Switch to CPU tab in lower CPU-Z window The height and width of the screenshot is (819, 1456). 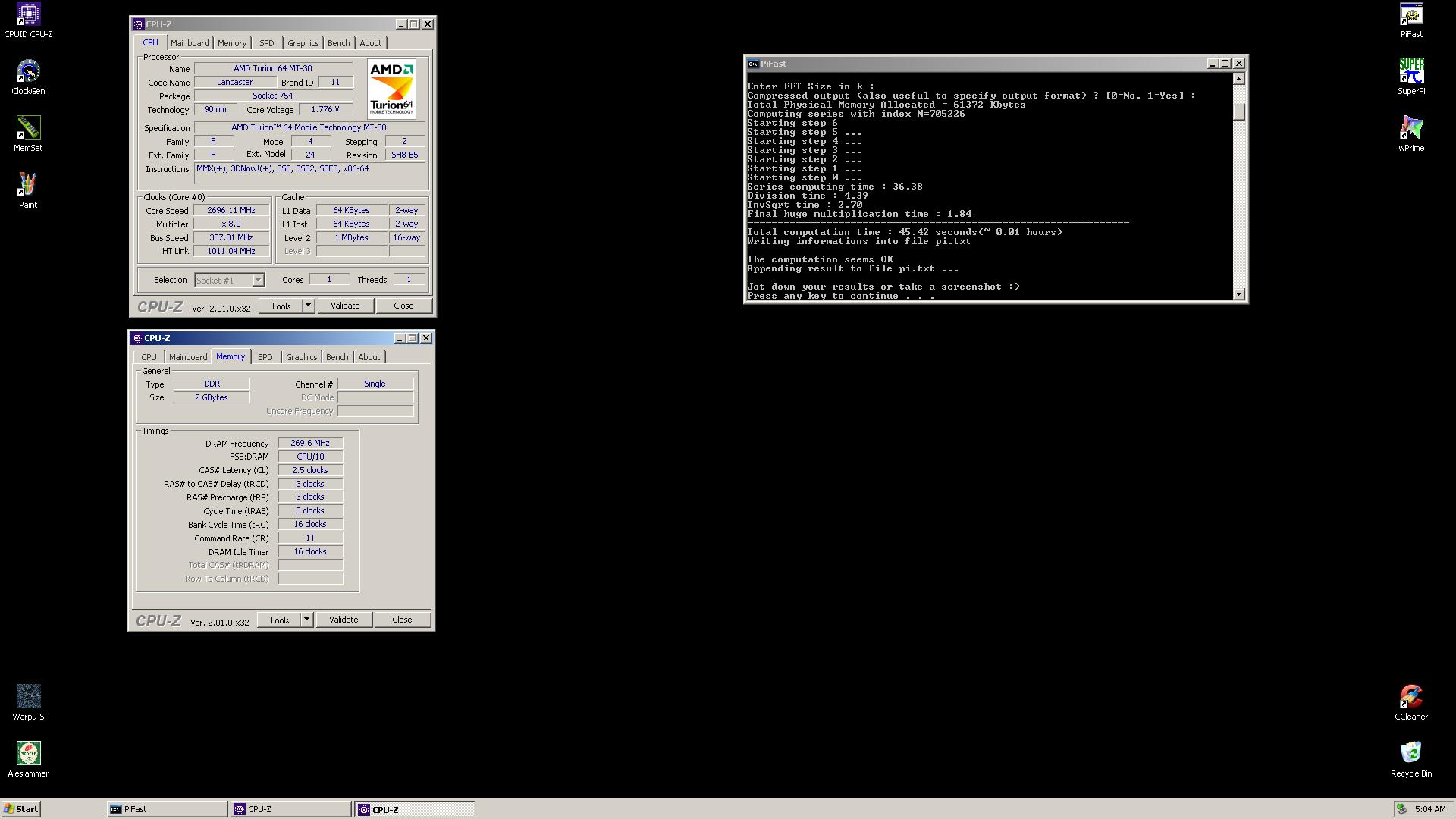click(x=149, y=357)
